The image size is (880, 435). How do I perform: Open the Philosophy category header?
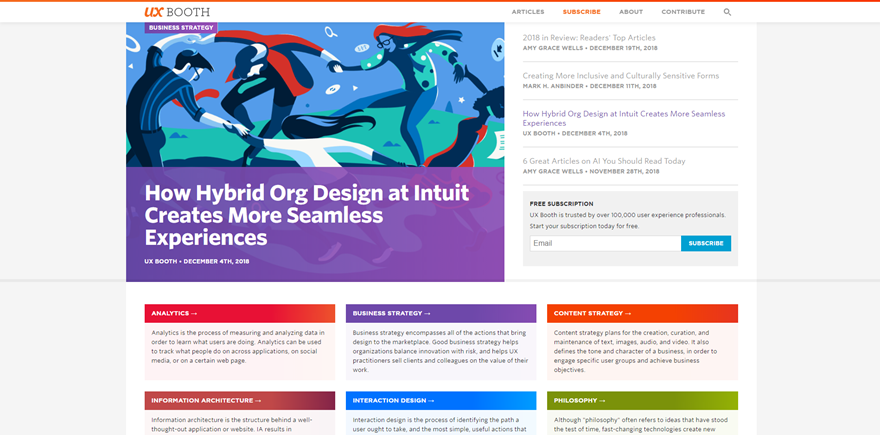[x=642, y=401]
